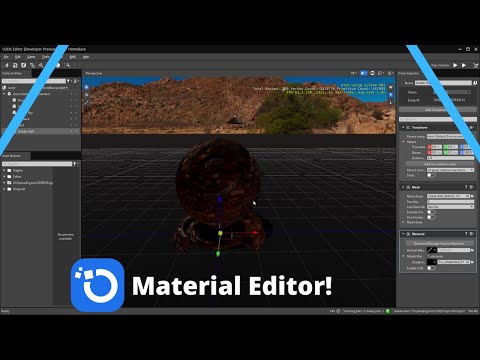This screenshot has width=480, height=360.
Task: Click the second play arrow in top toolbar
Action: (464, 65)
